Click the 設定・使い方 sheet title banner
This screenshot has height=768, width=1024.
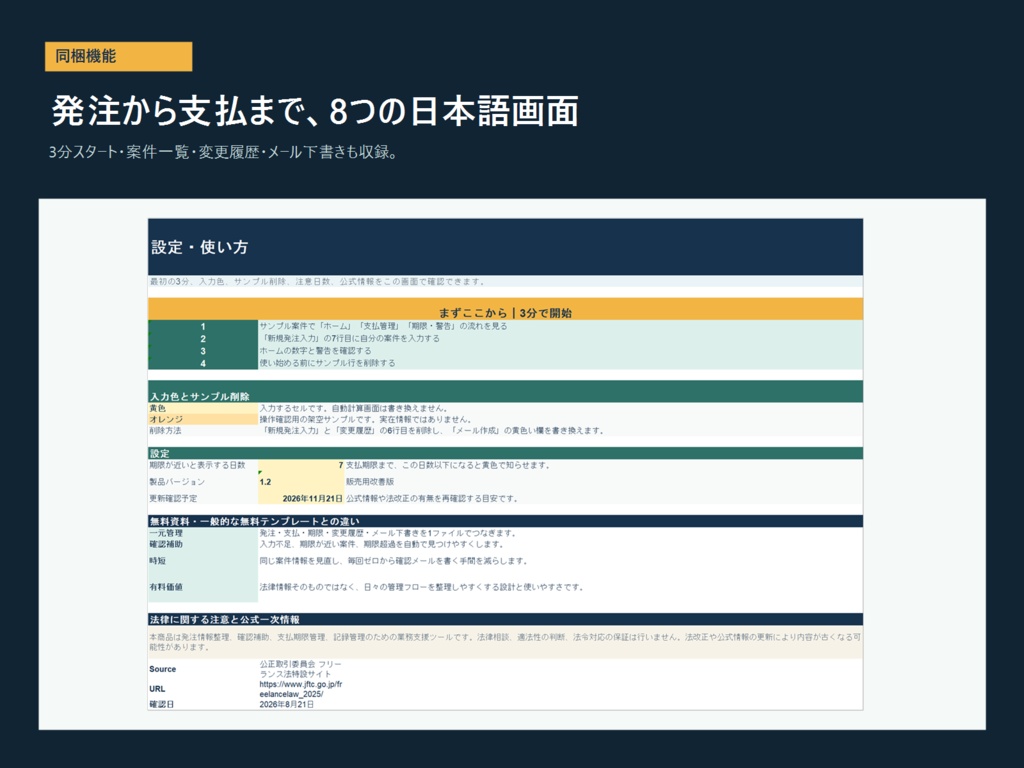[x=505, y=247]
